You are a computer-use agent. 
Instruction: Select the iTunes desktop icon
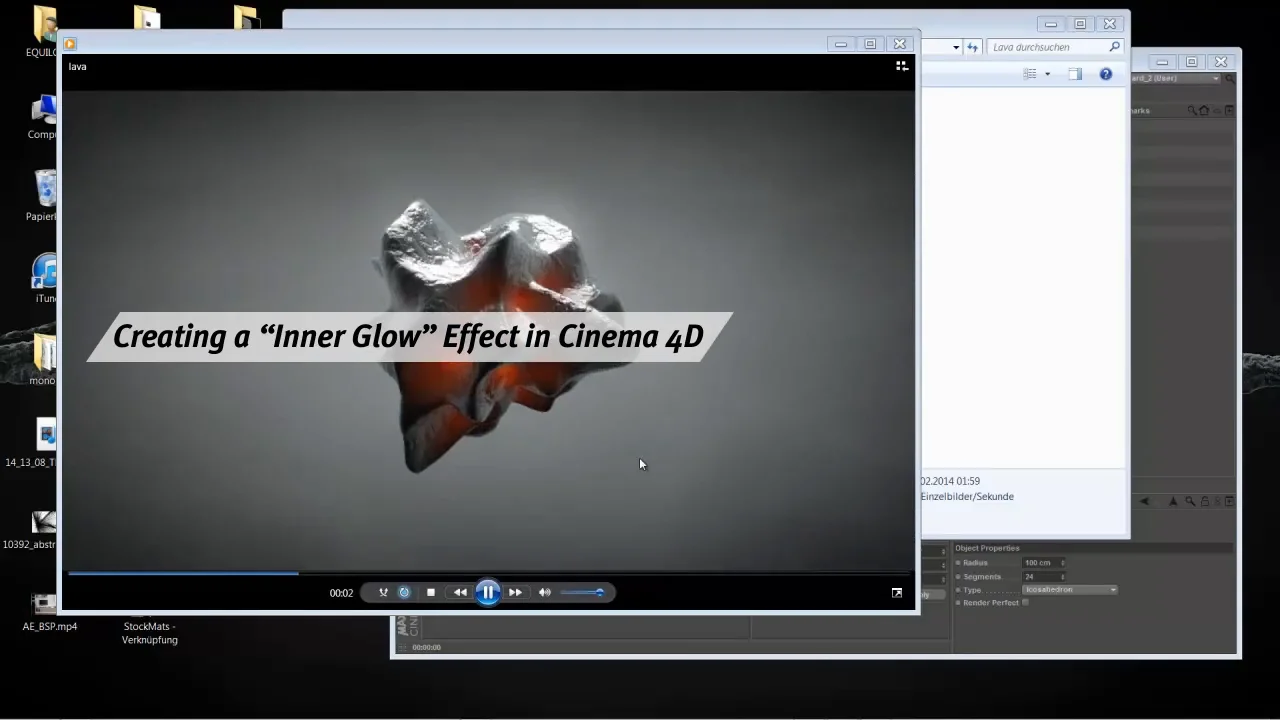46,279
